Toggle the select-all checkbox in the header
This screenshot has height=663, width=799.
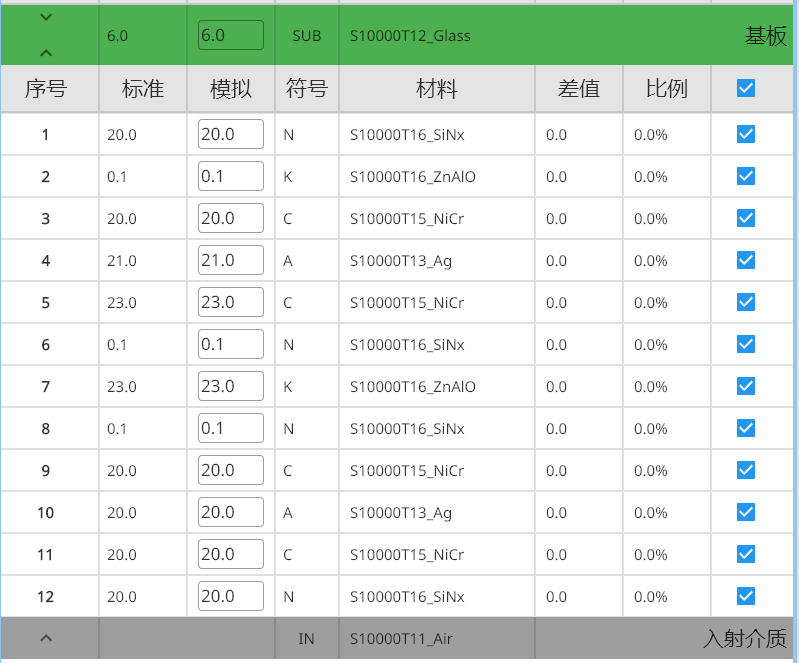pyautogui.click(x=745, y=89)
